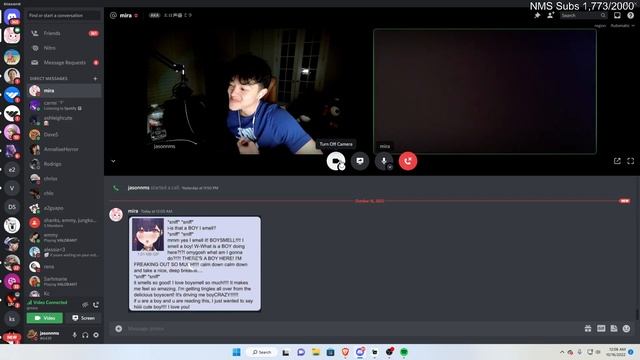The image size is (640, 360).
Task: Enter full screen call view
Action: (631, 161)
